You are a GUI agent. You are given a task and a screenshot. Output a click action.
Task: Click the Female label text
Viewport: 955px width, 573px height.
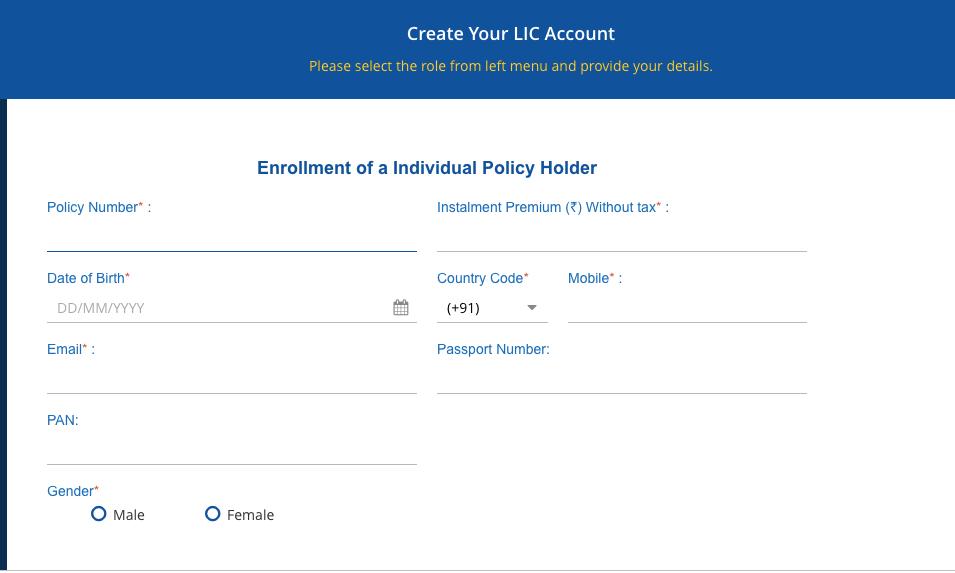(250, 515)
